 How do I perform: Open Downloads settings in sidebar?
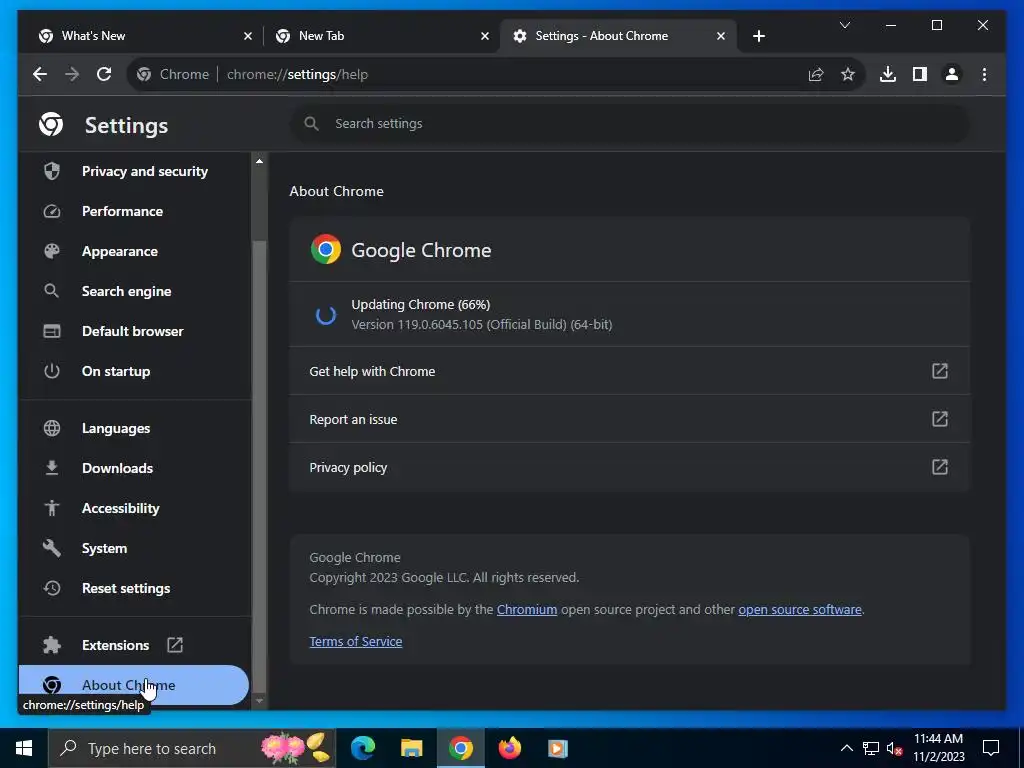pos(135,468)
